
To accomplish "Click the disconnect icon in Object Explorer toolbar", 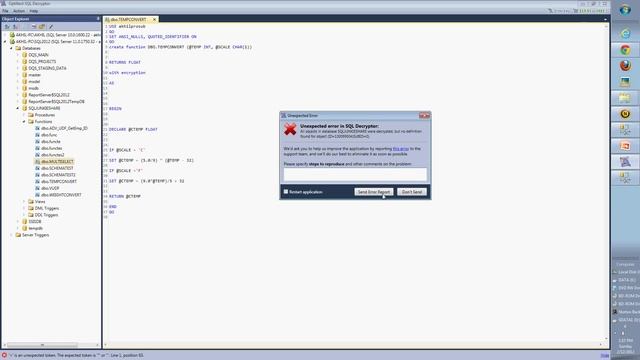I will (15, 27).
